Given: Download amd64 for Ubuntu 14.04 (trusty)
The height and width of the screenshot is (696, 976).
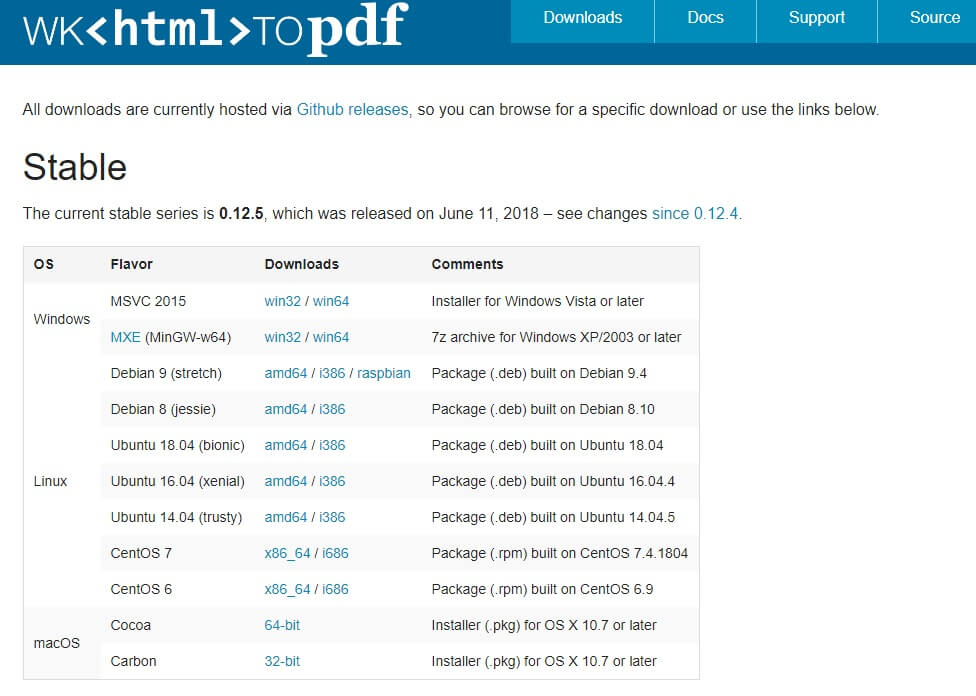Looking at the screenshot, I should (286, 518).
